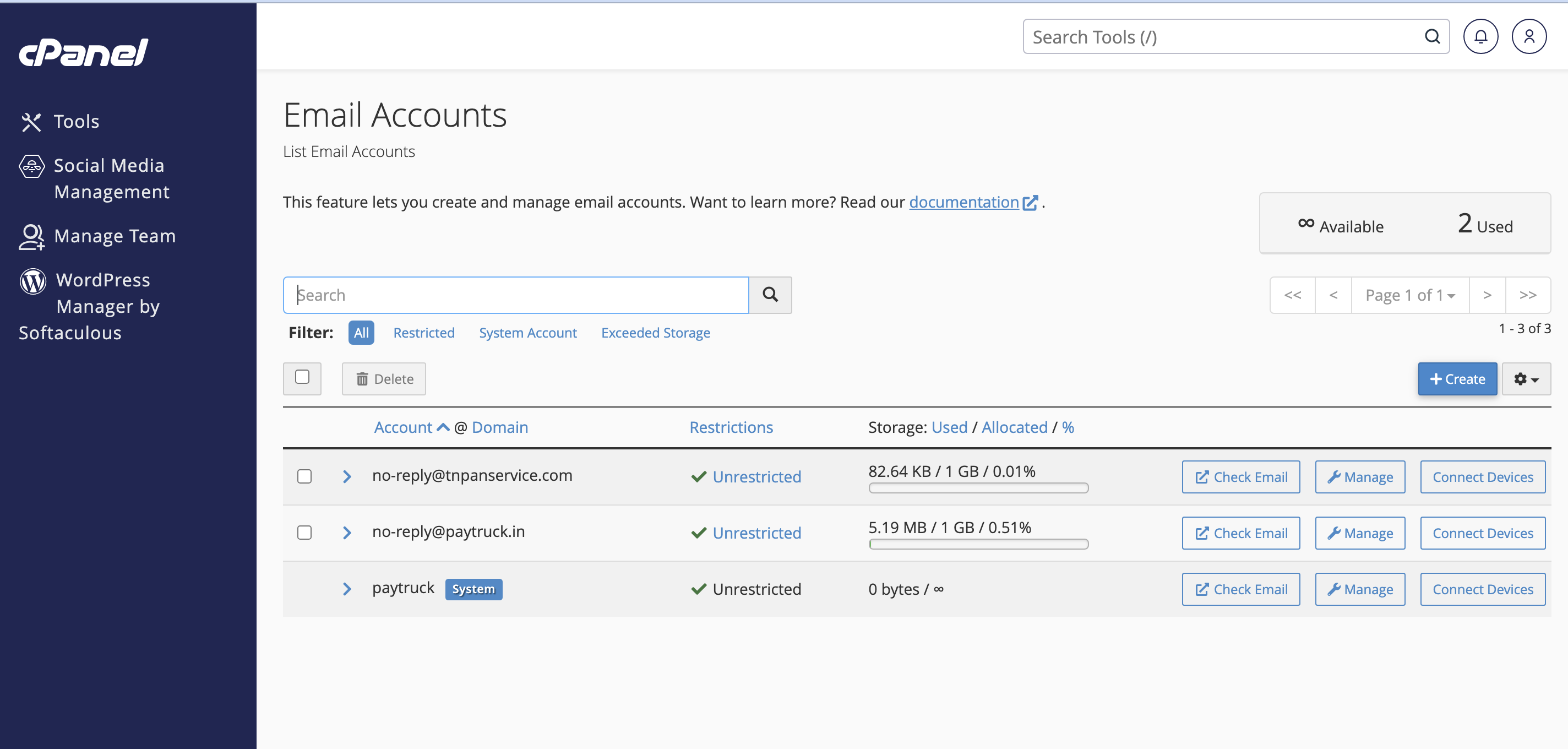Click the cPanel logo
The width and height of the screenshot is (1568, 749).
point(83,52)
